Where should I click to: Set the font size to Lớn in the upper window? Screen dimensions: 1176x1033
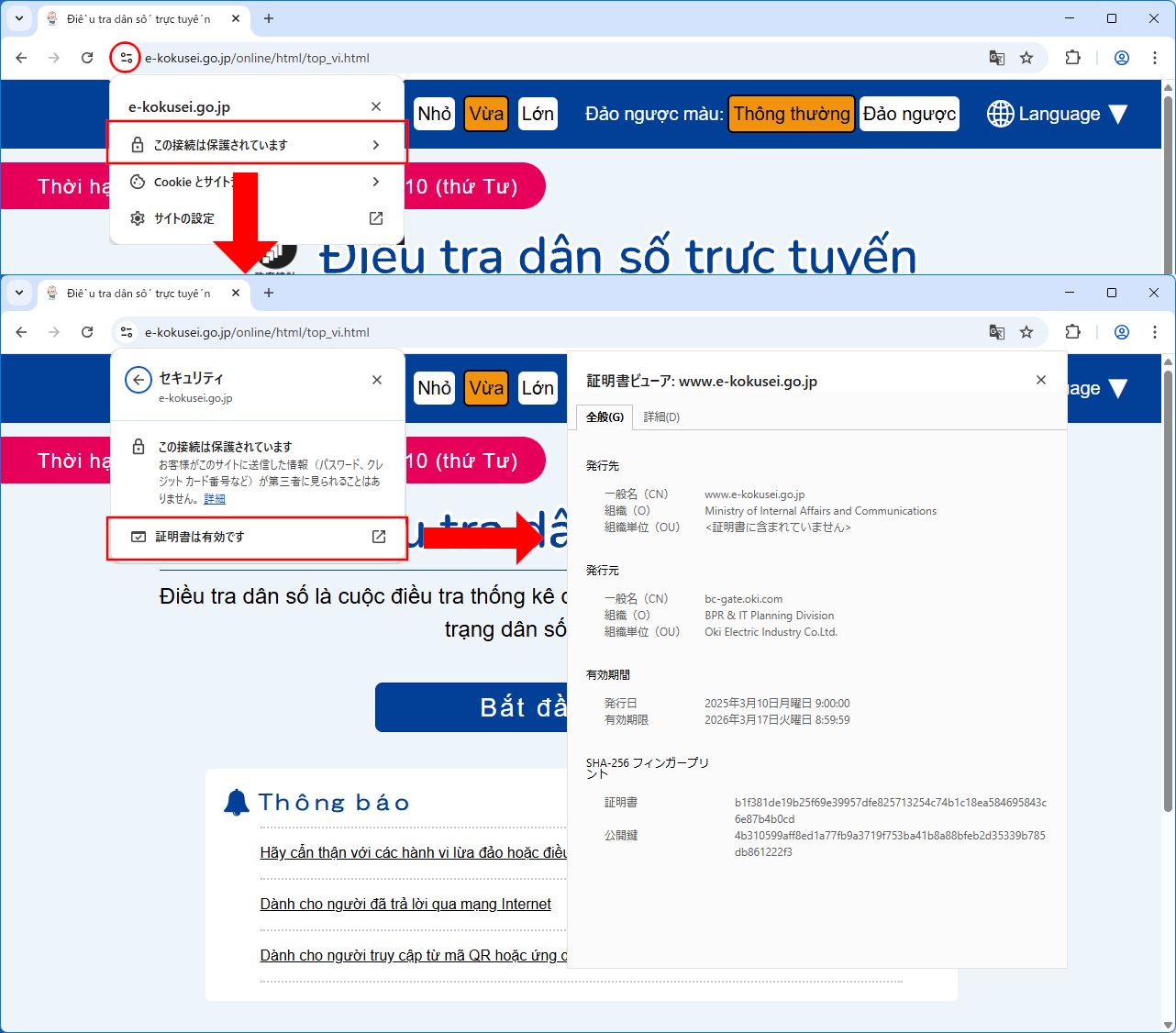point(538,114)
